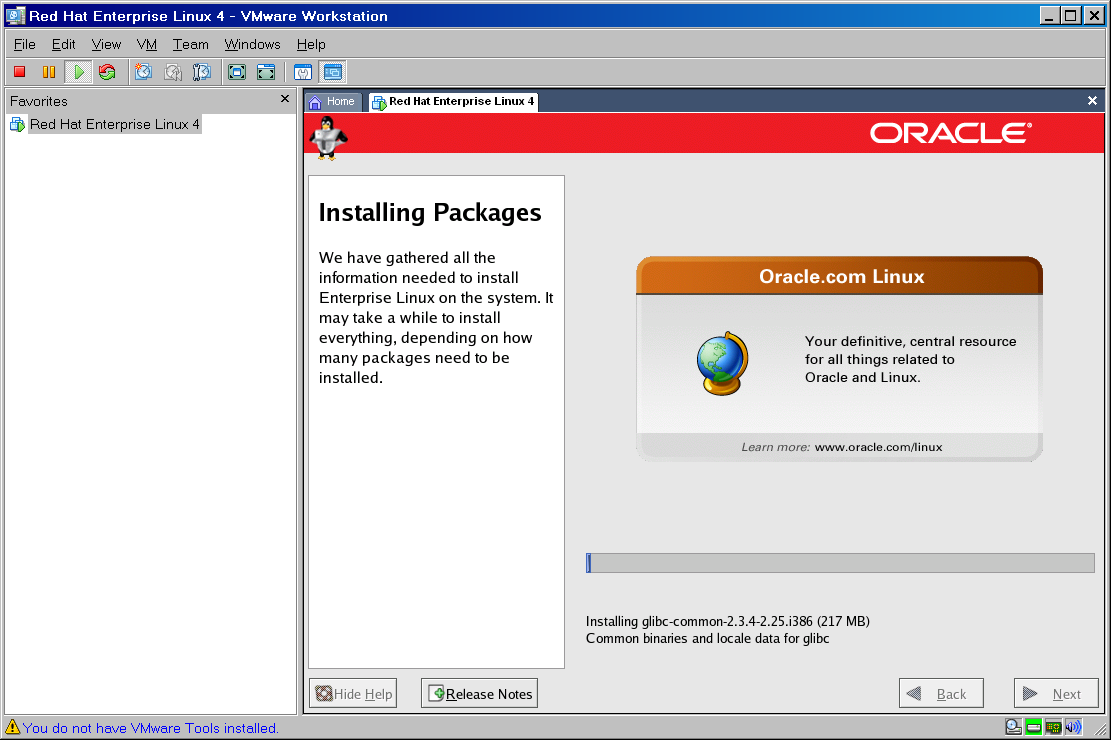Viewport: 1111px width, 740px height.
Task: Click the Next button in the installer
Action: (x=1056, y=693)
